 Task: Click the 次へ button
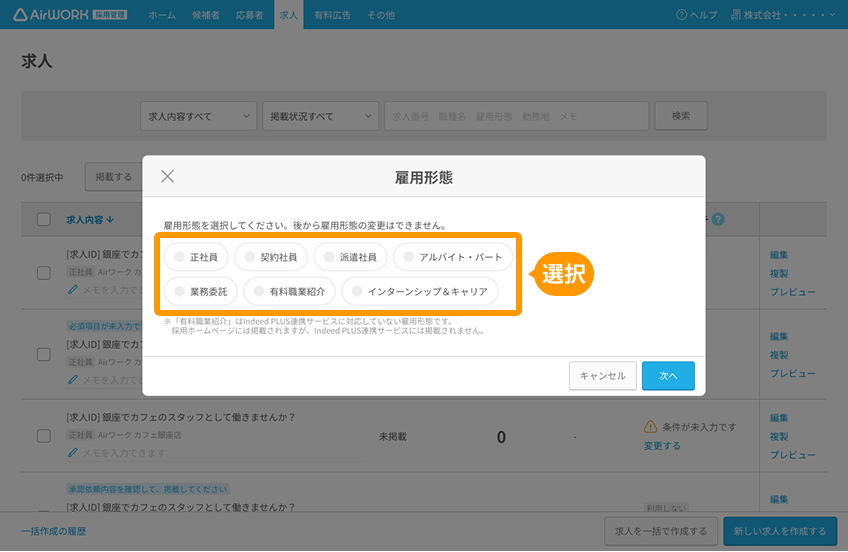tap(668, 376)
